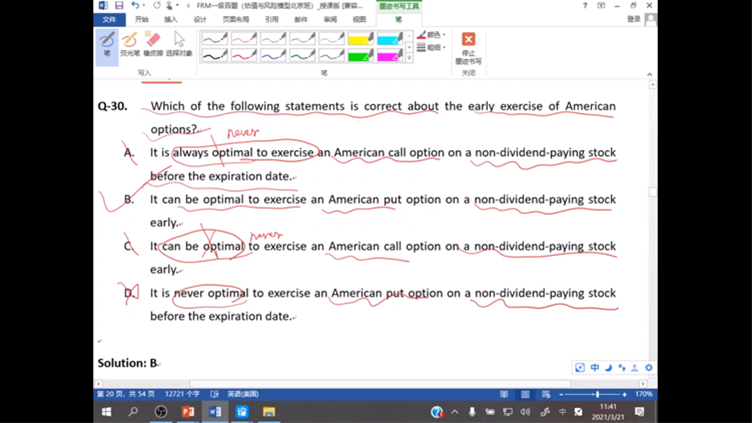The image size is (752, 423).
Task: Switch to Web Layout view
Action: click(x=546, y=394)
